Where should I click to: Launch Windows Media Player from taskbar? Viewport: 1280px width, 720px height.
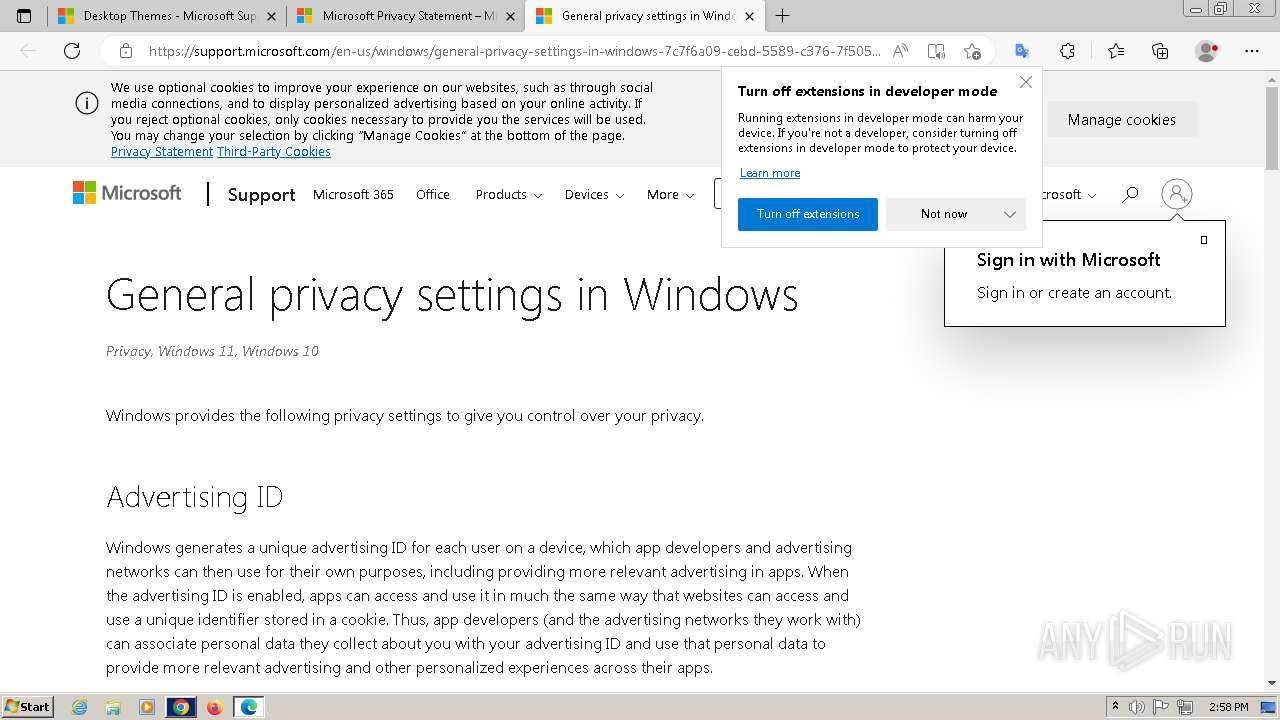coord(147,707)
